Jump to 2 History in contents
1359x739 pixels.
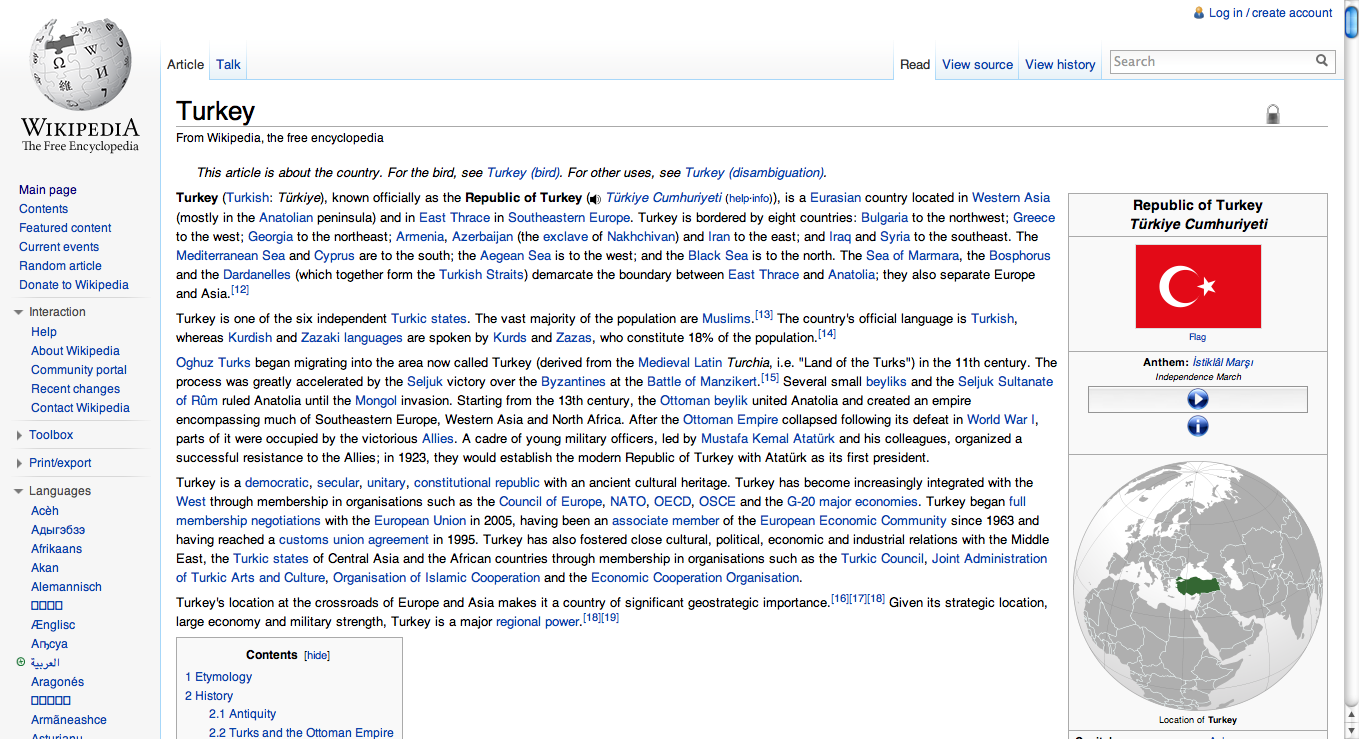[209, 696]
